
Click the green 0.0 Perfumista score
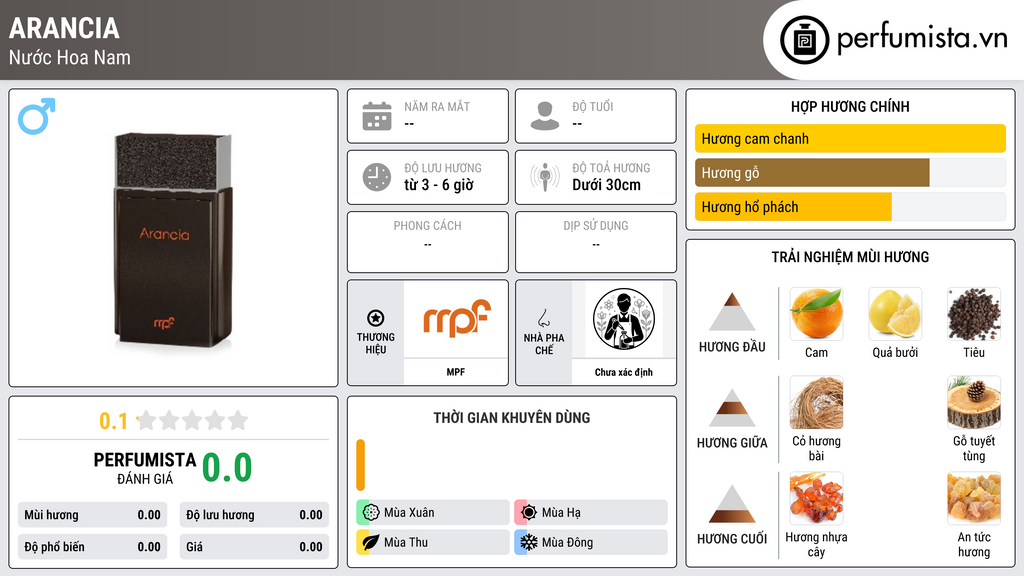[x=227, y=467]
